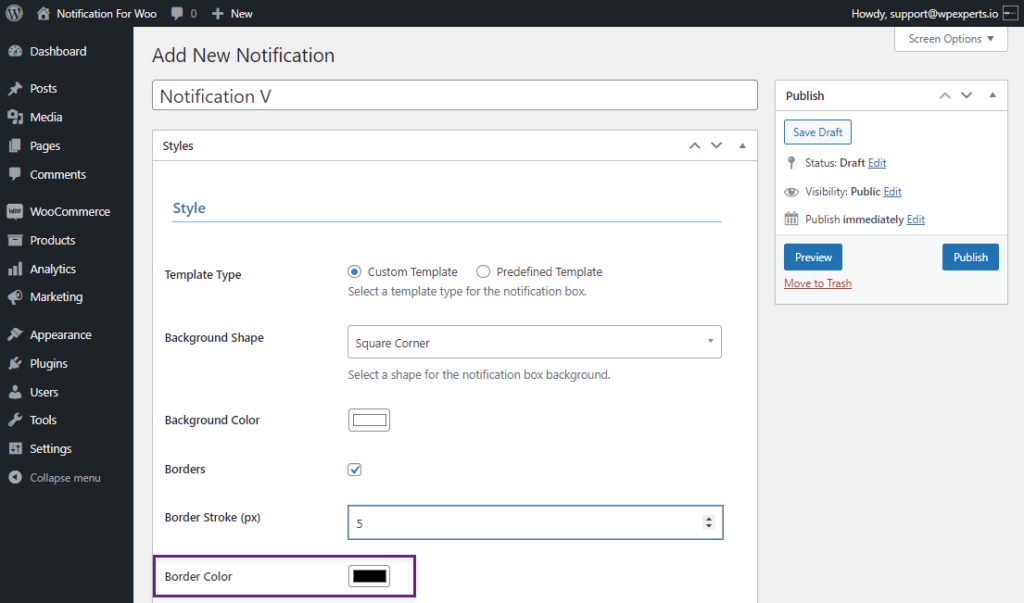Open Plugins menu item

click(x=48, y=363)
